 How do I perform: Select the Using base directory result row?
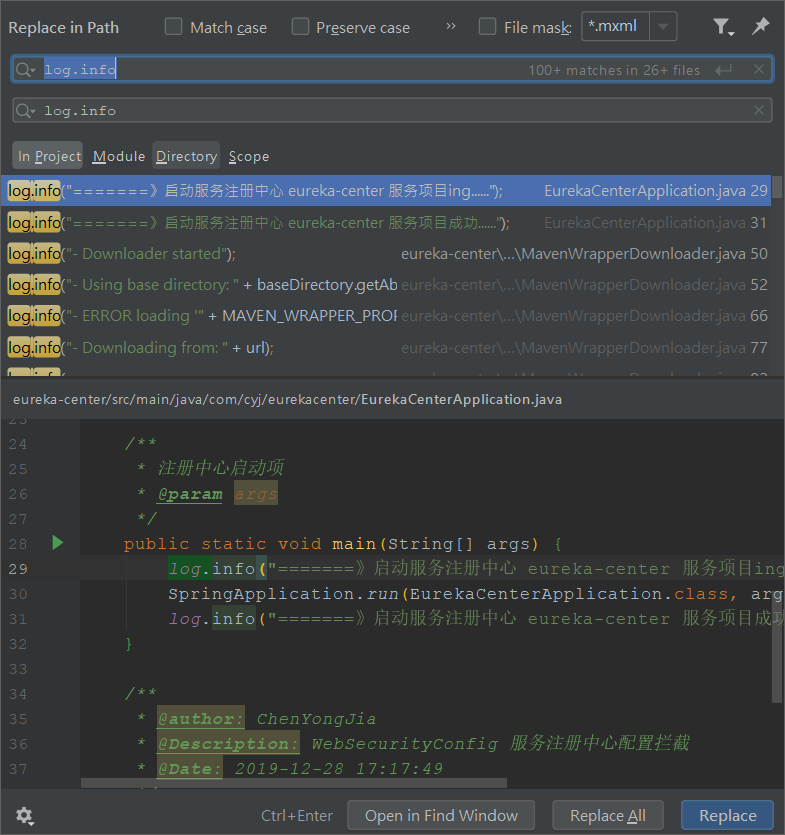(x=386, y=285)
